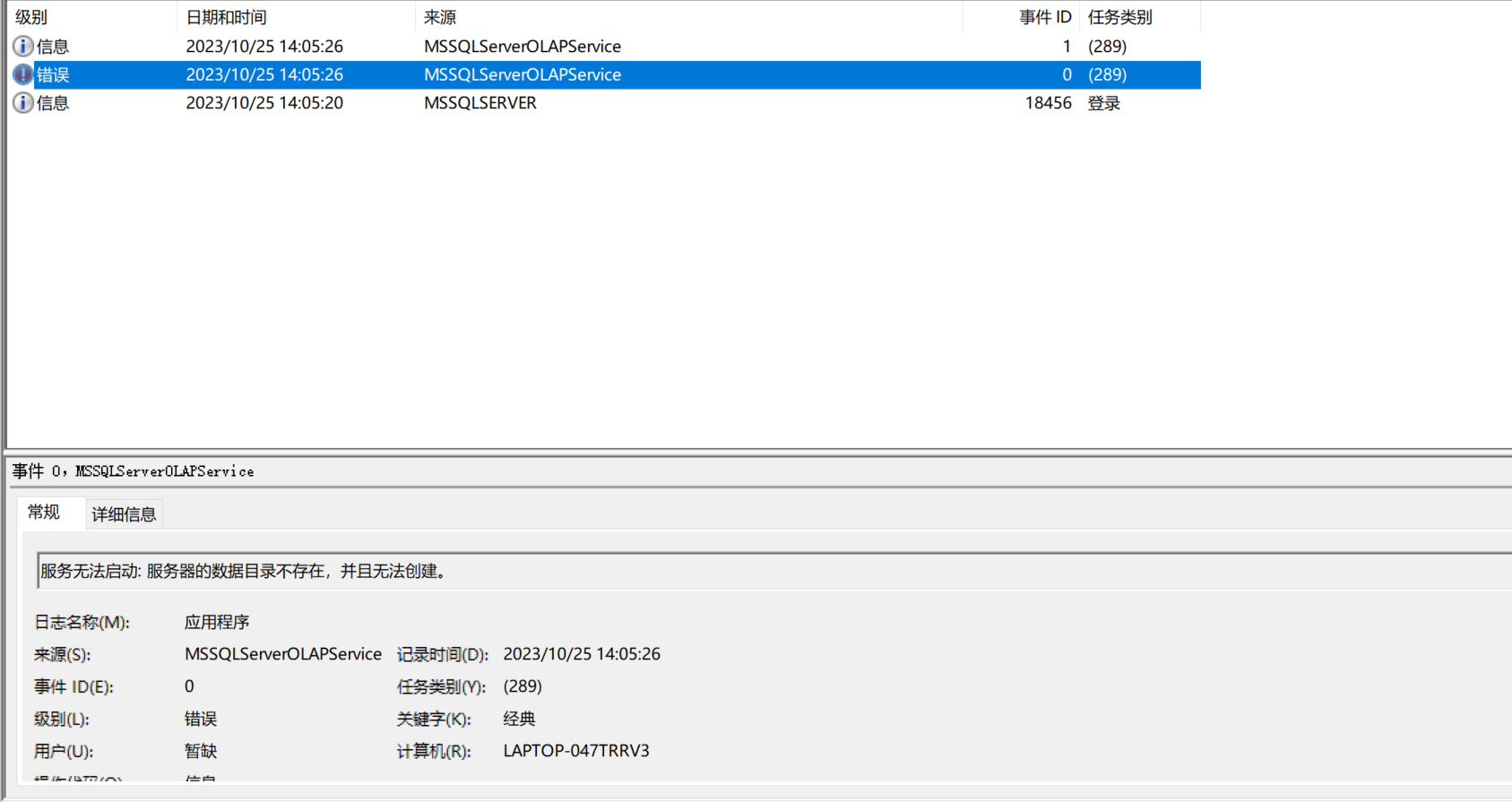The height and width of the screenshot is (802, 1512).
Task: Sort events by the 日期和时间 column
Action: [226, 17]
